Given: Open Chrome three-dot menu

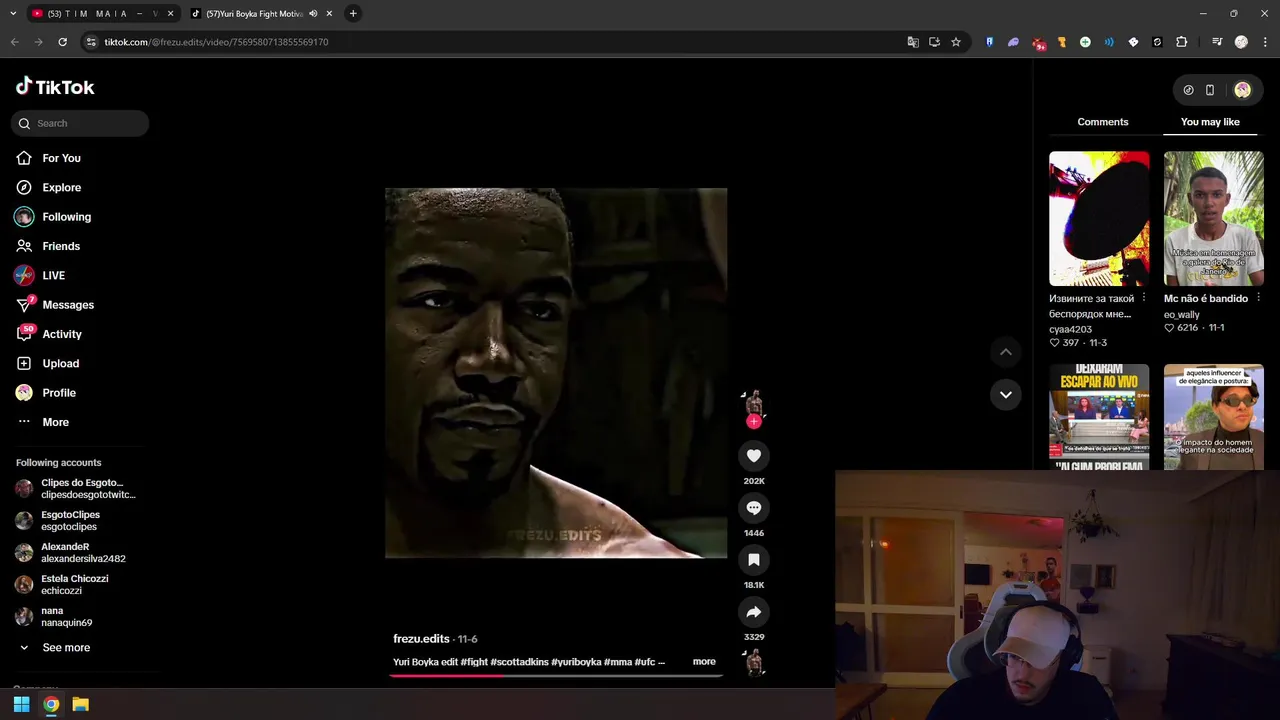Looking at the screenshot, I should click(x=1266, y=42).
